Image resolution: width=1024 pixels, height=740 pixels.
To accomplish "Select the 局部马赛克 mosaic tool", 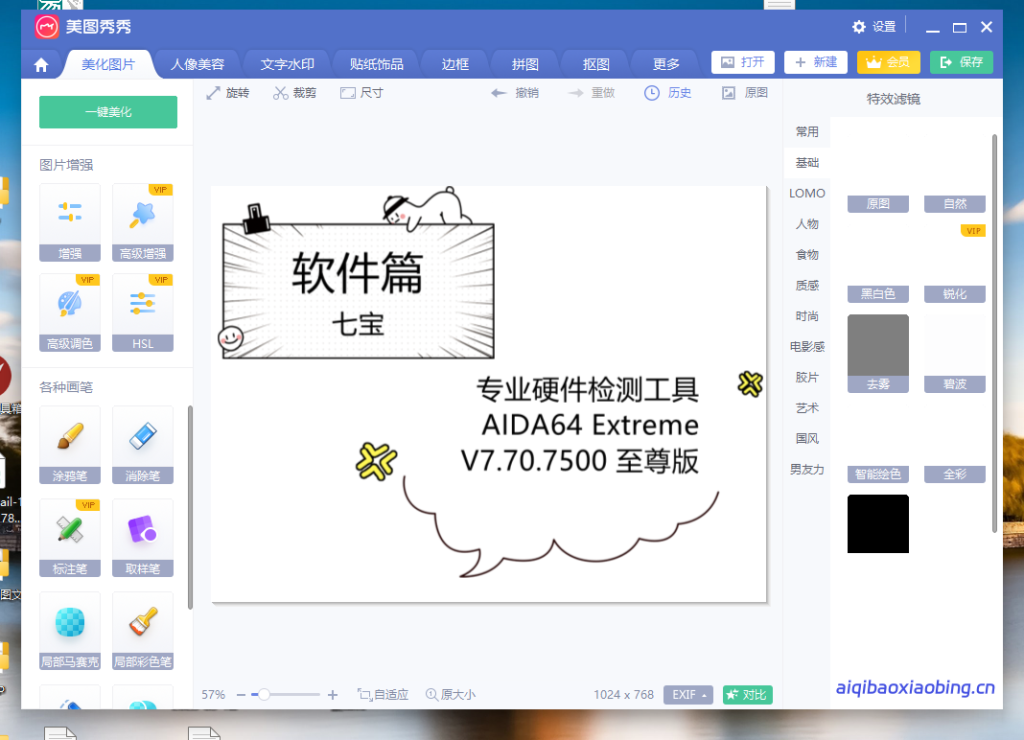I will 70,631.
